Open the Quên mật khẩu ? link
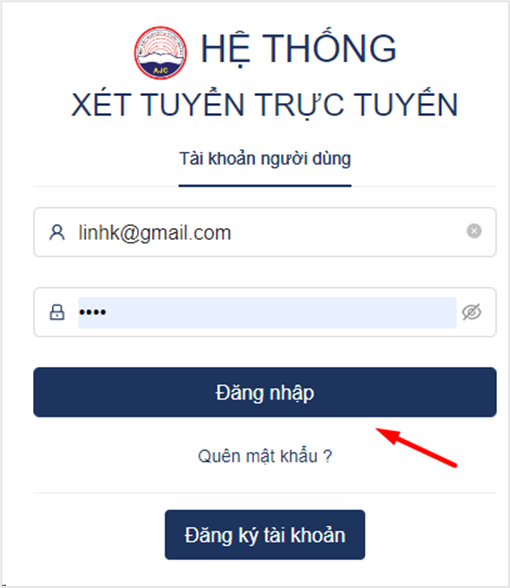The width and height of the screenshot is (510, 588). 265,456
